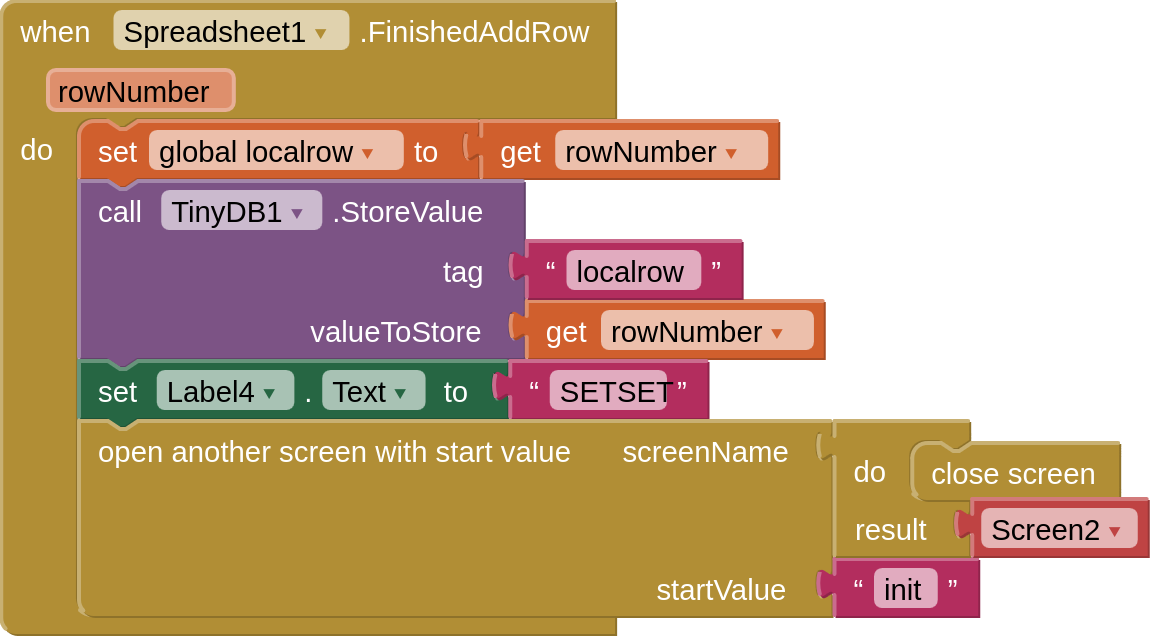Open the global localrow variable dropdown
The width and height of the screenshot is (1150, 636).
pyautogui.click(x=367, y=153)
